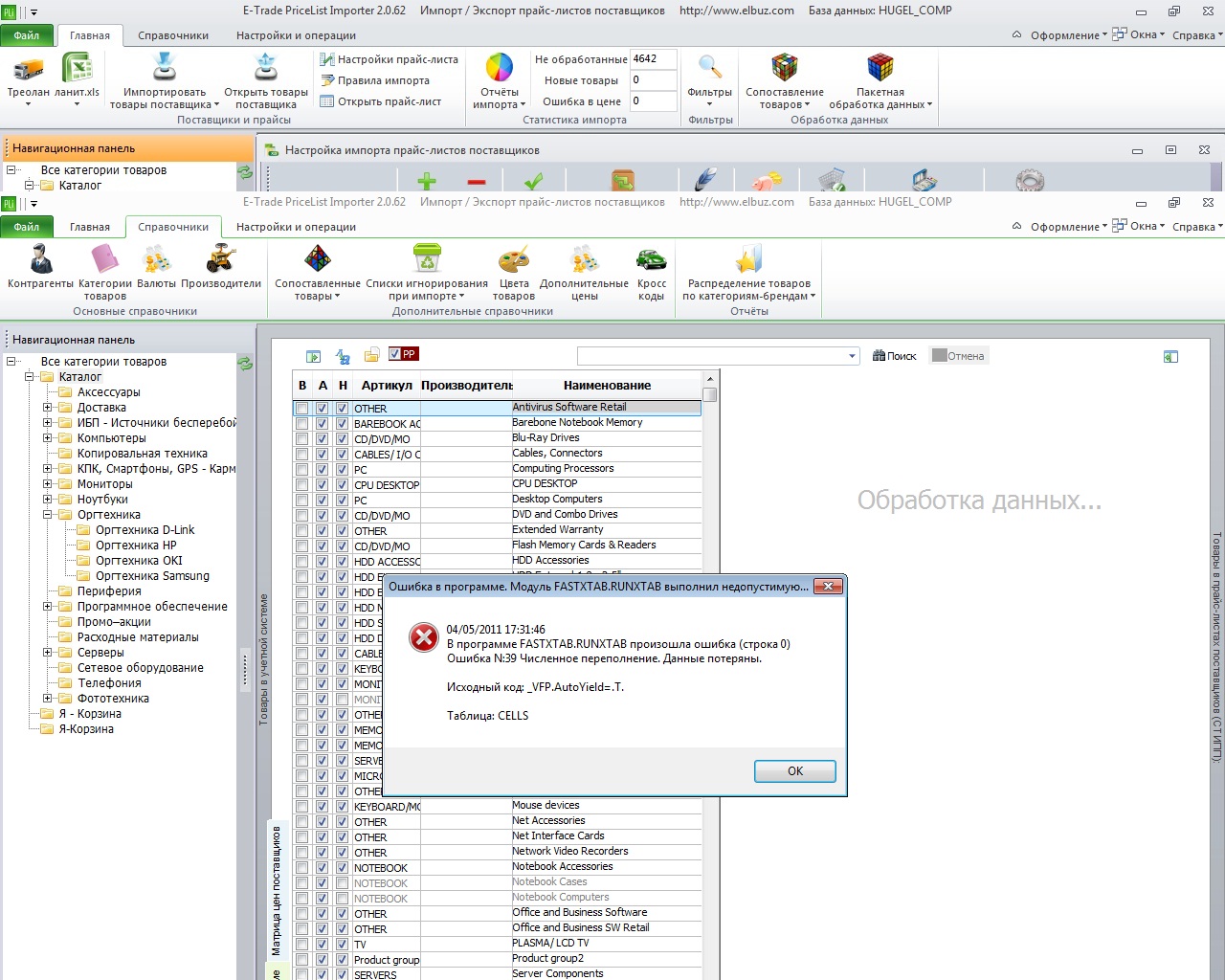Select Сетевое оборудование in the tree

[x=140, y=668]
